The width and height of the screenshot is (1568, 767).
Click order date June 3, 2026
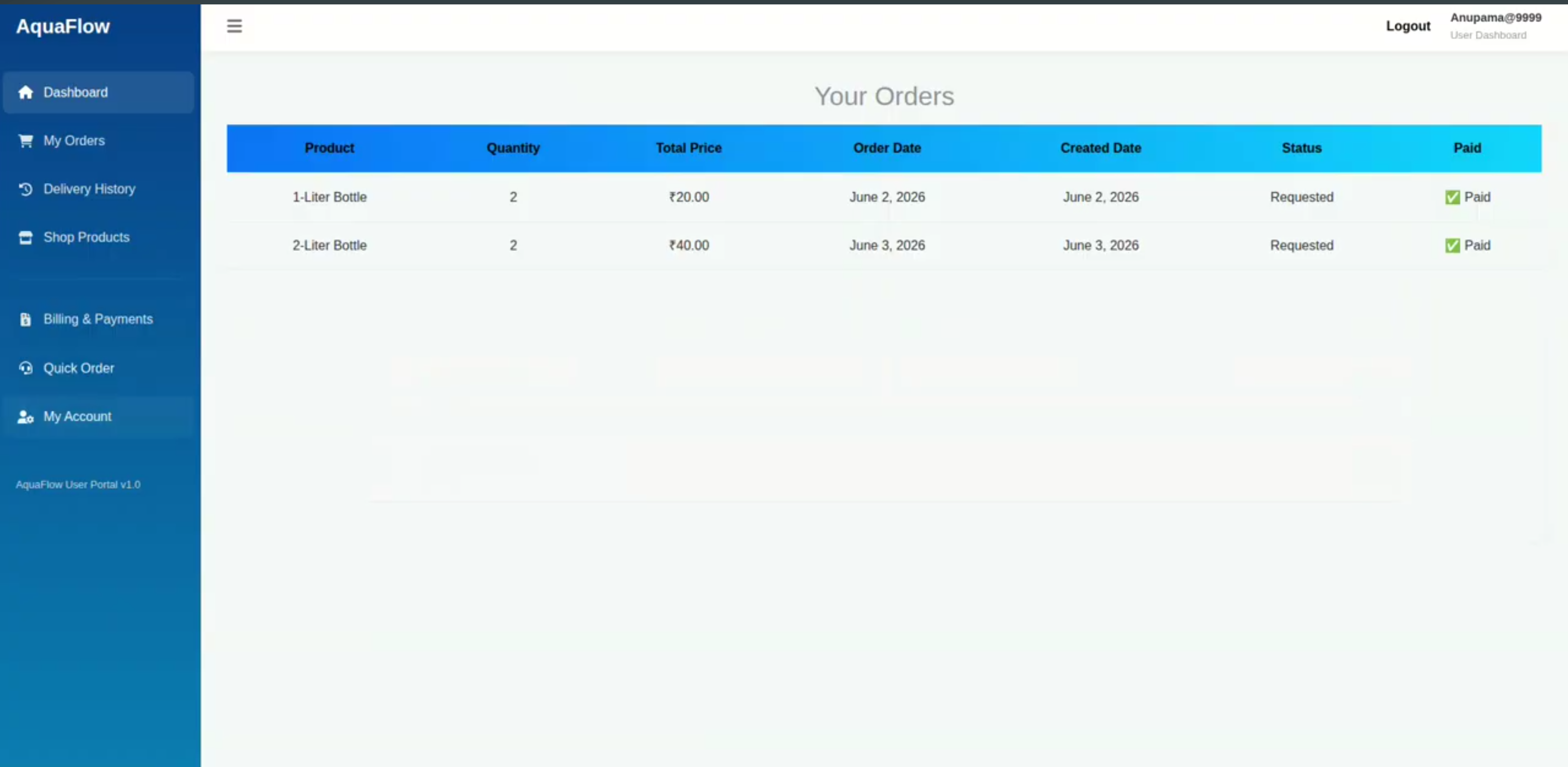click(x=887, y=246)
